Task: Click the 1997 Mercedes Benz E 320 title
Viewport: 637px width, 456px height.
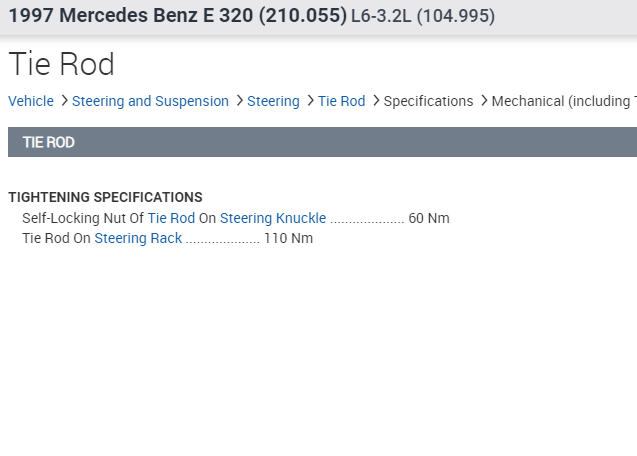Action: tap(177, 17)
